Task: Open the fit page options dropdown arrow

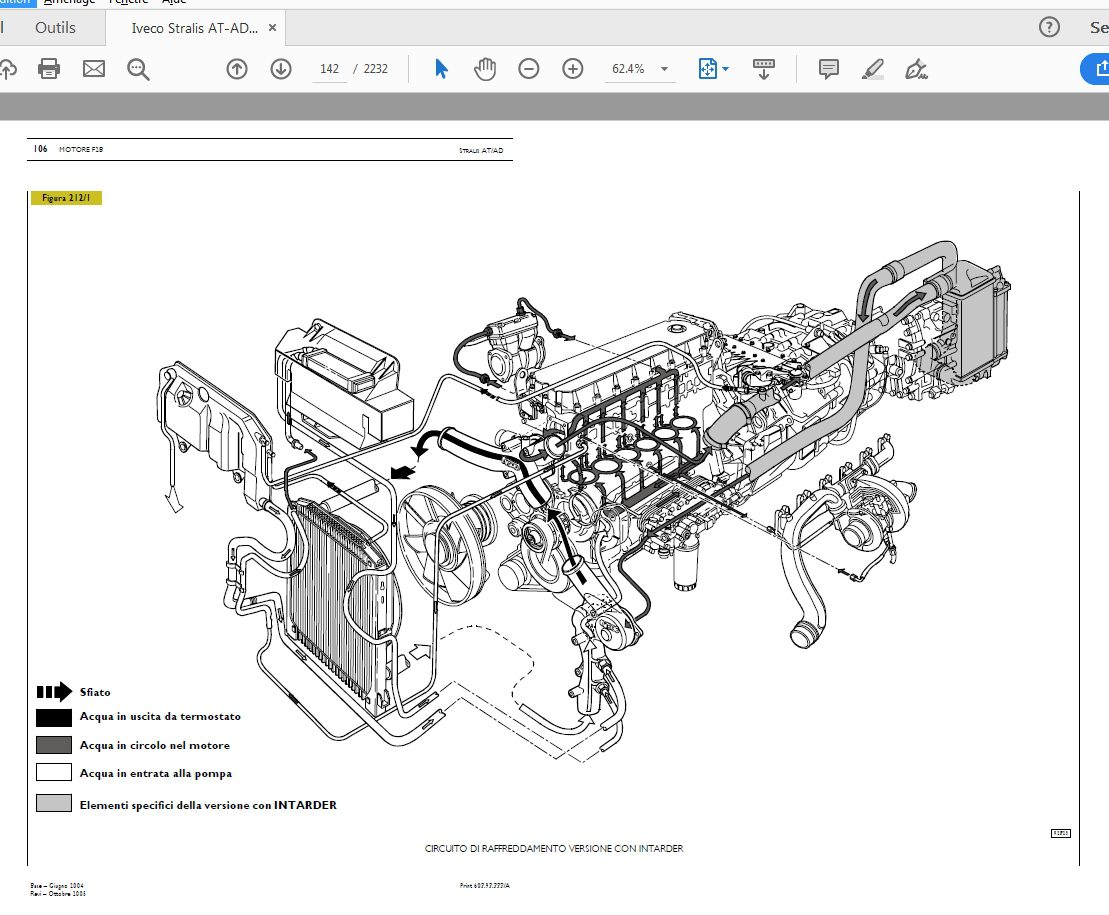Action: pyautogui.click(x=726, y=69)
